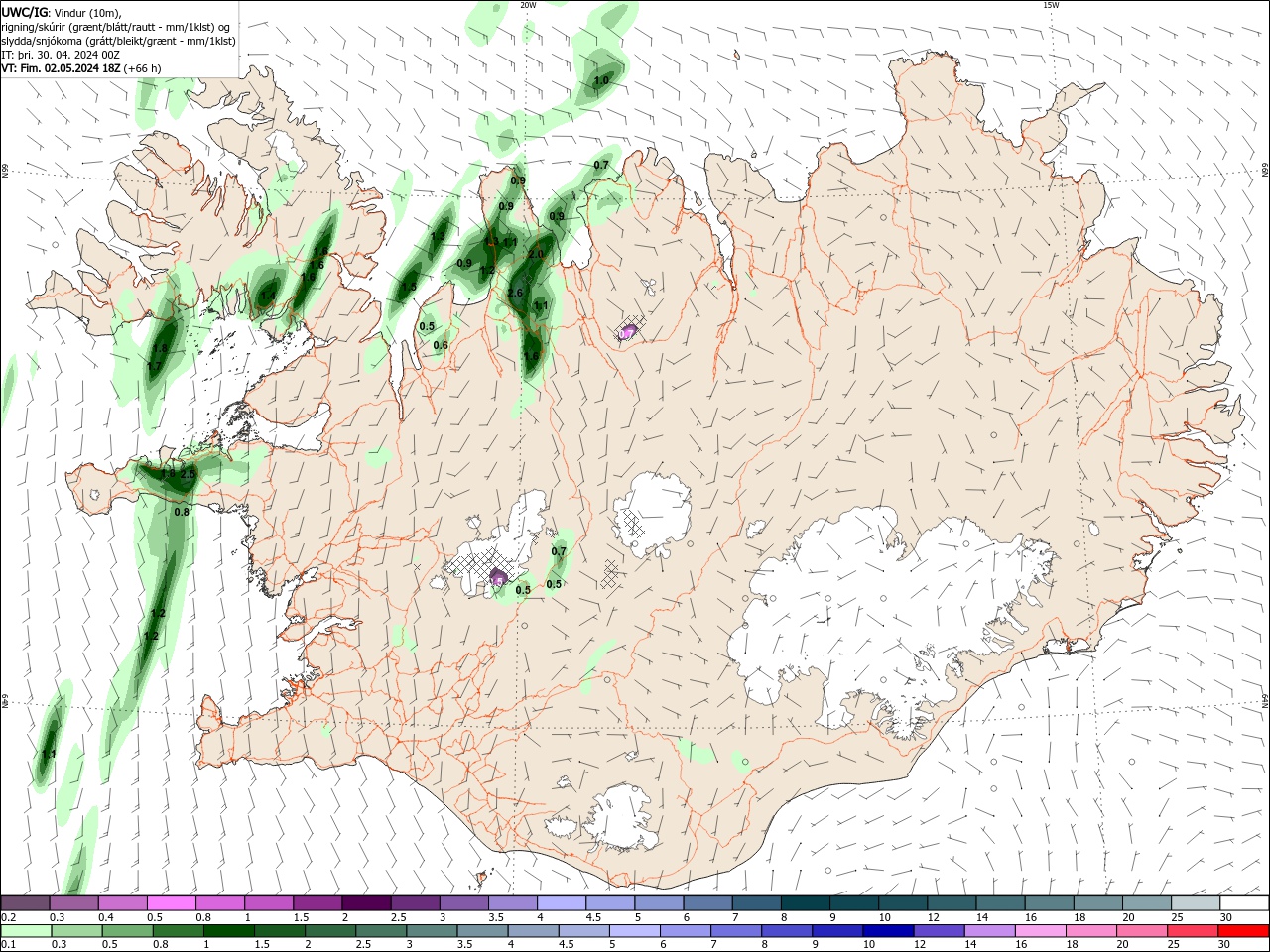Viewport: 1270px width, 952px height.
Task: Click the 'UWC/IG: Vindur (10m),' title line
Action: (62, 12)
